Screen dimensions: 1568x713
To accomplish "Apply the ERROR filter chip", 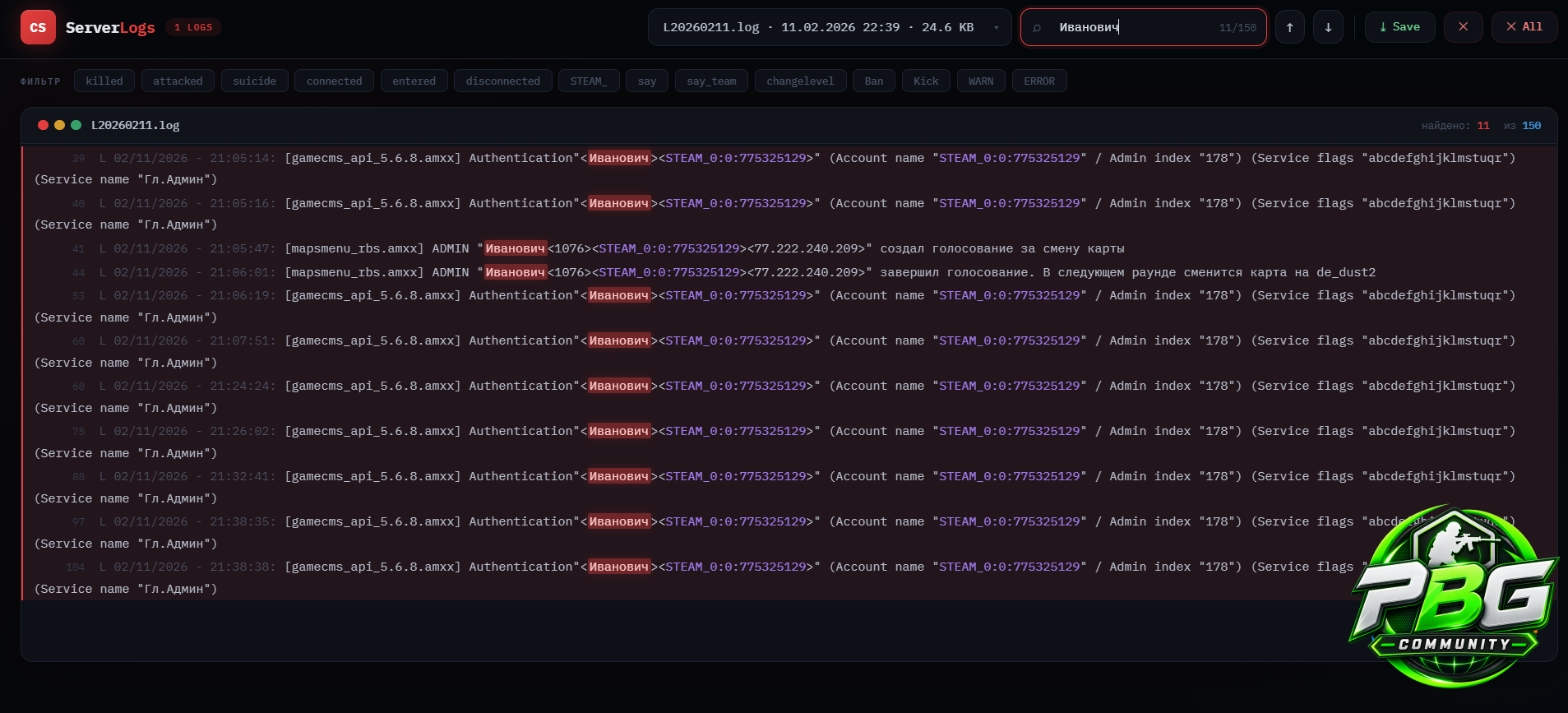I will coord(1039,81).
